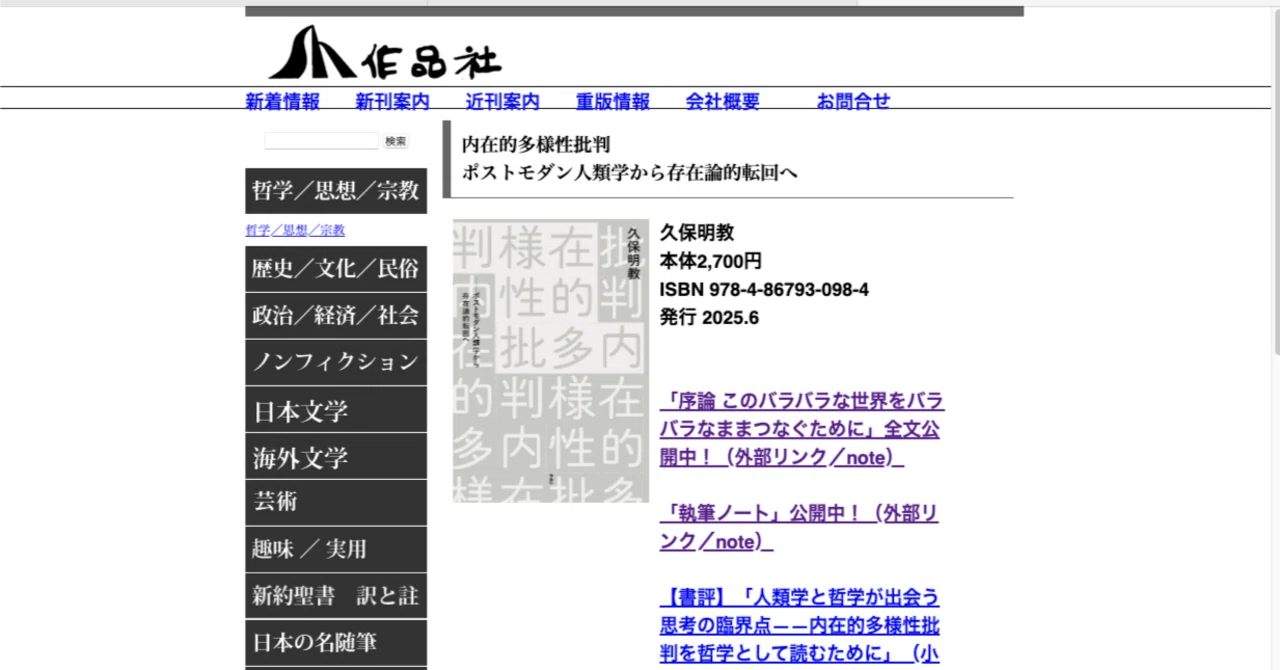
Task: Click small 哲学／思想／宗教 text link
Action: point(295,230)
